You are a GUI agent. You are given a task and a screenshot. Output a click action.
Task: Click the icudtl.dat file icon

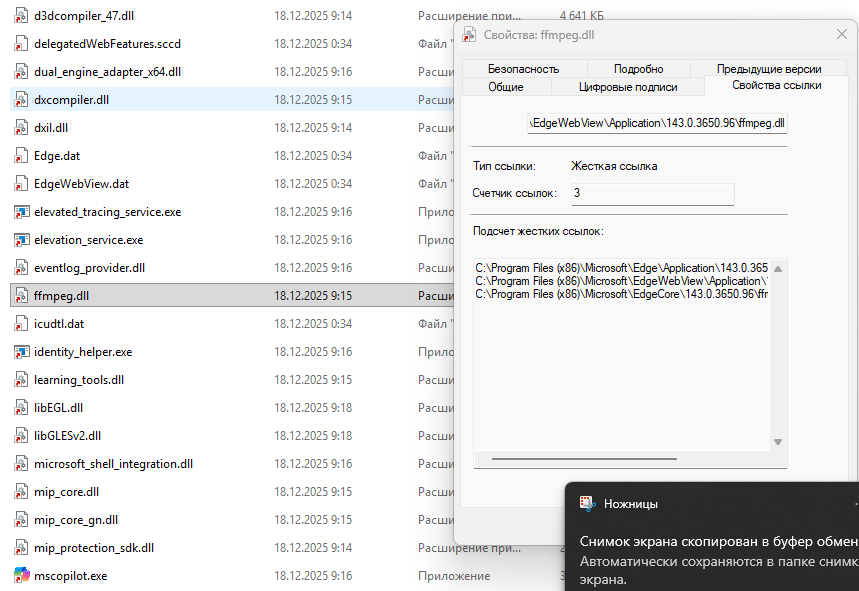(21, 324)
